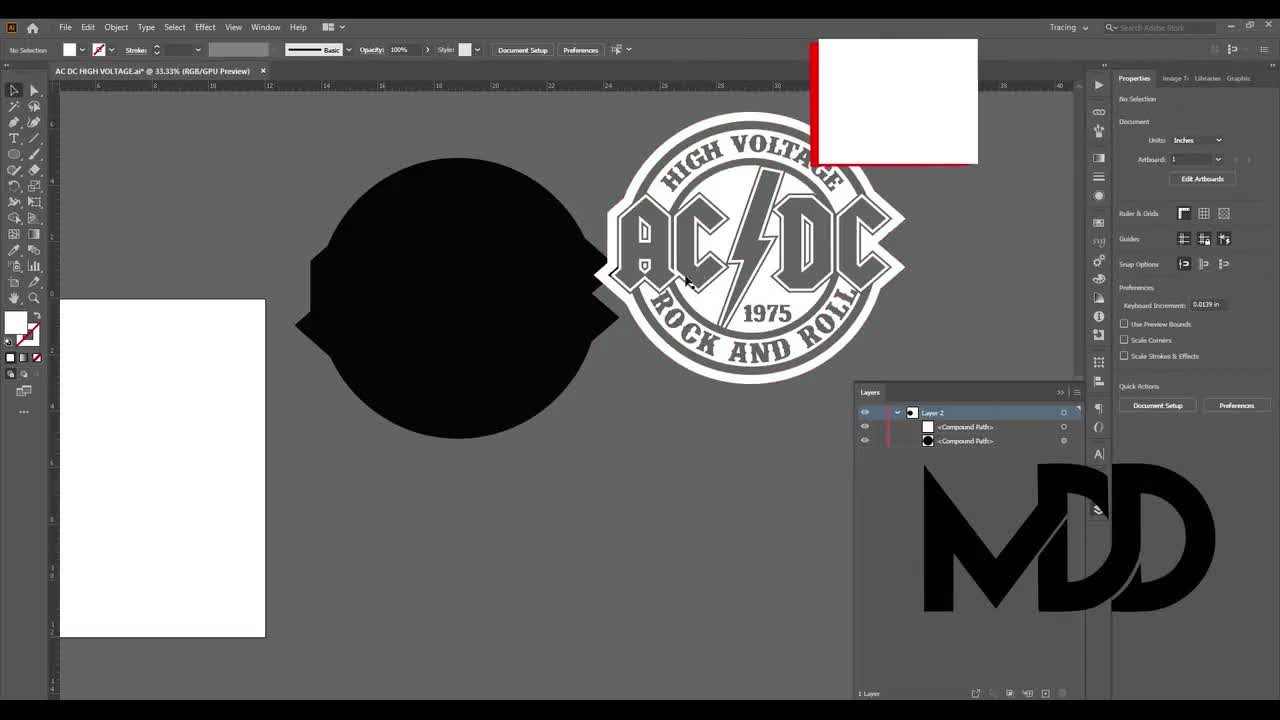Select the Free Transform tool
The image size is (1280, 720).
34,202
